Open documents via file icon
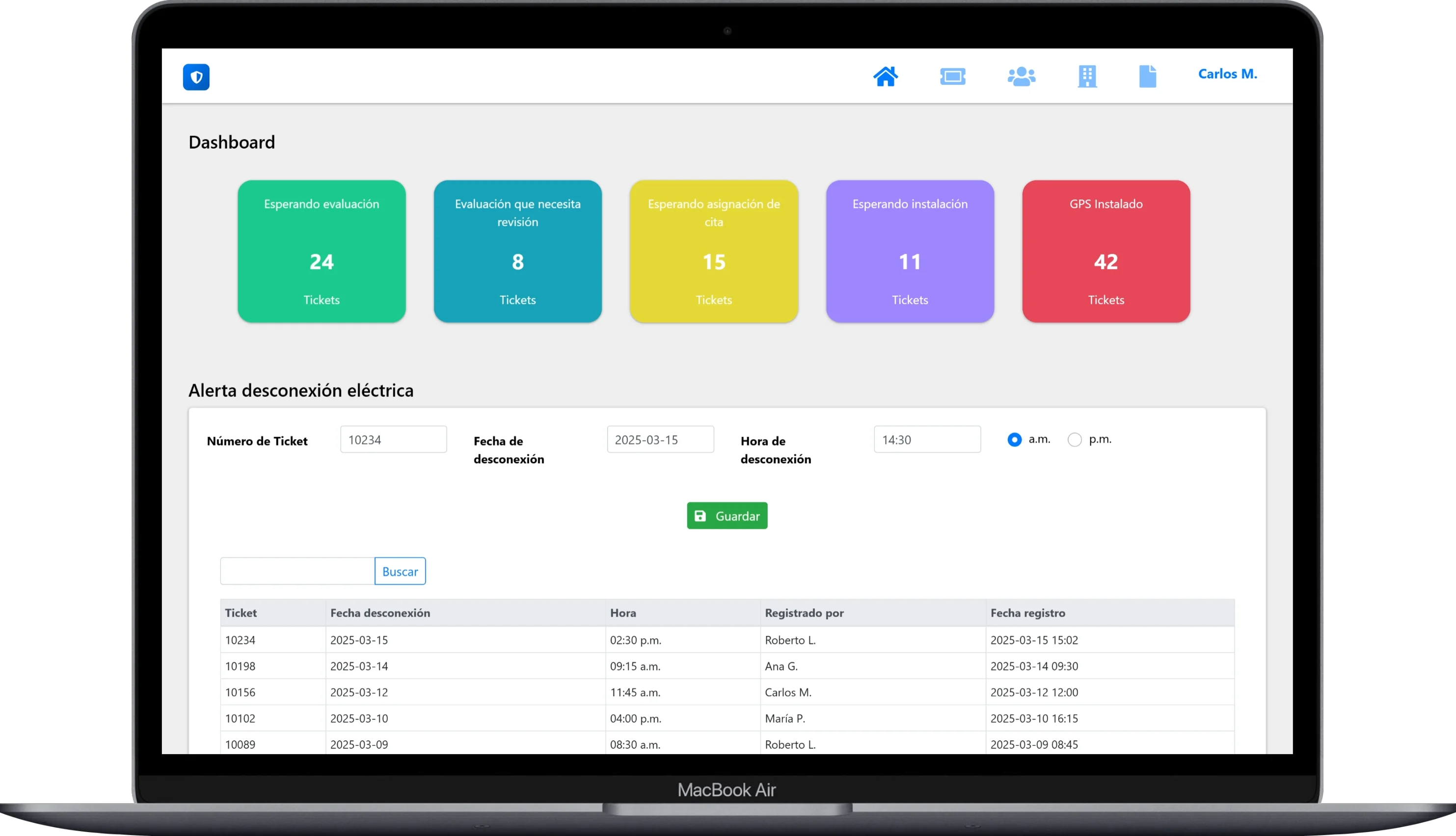The height and width of the screenshot is (836, 1456). [x=1147, y=77]
